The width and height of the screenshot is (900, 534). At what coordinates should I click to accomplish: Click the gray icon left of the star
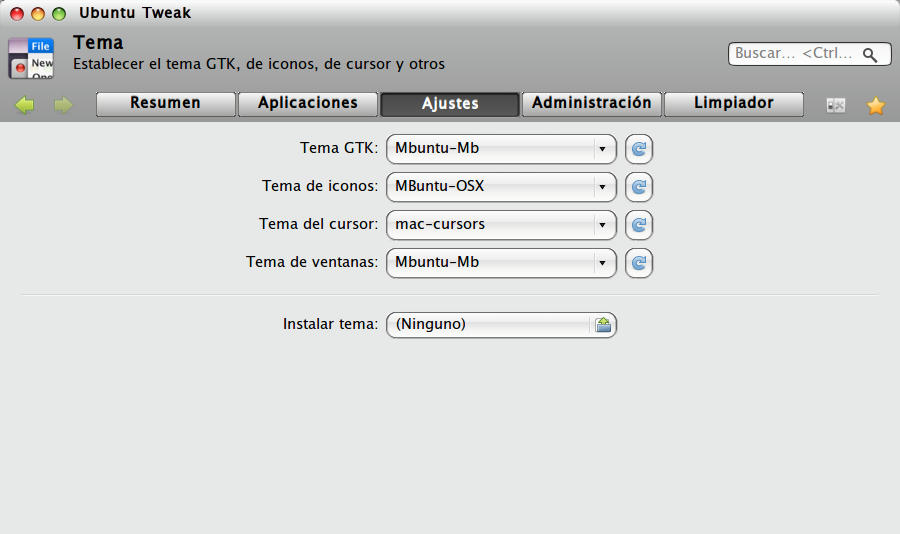pos(836,106)
